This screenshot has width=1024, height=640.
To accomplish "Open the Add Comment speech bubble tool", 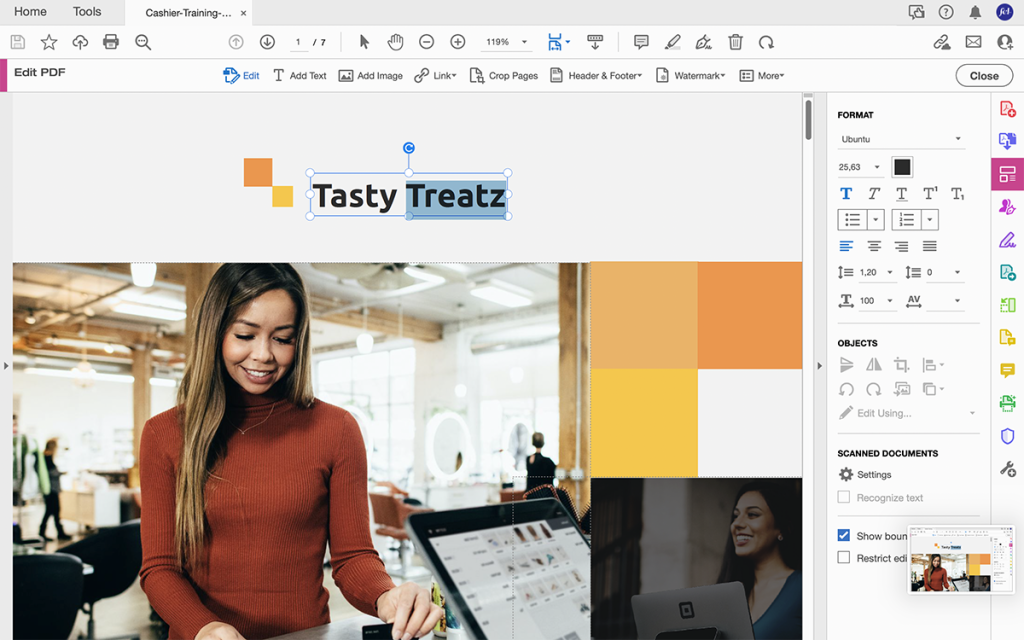I will click(x=641, y=42).
